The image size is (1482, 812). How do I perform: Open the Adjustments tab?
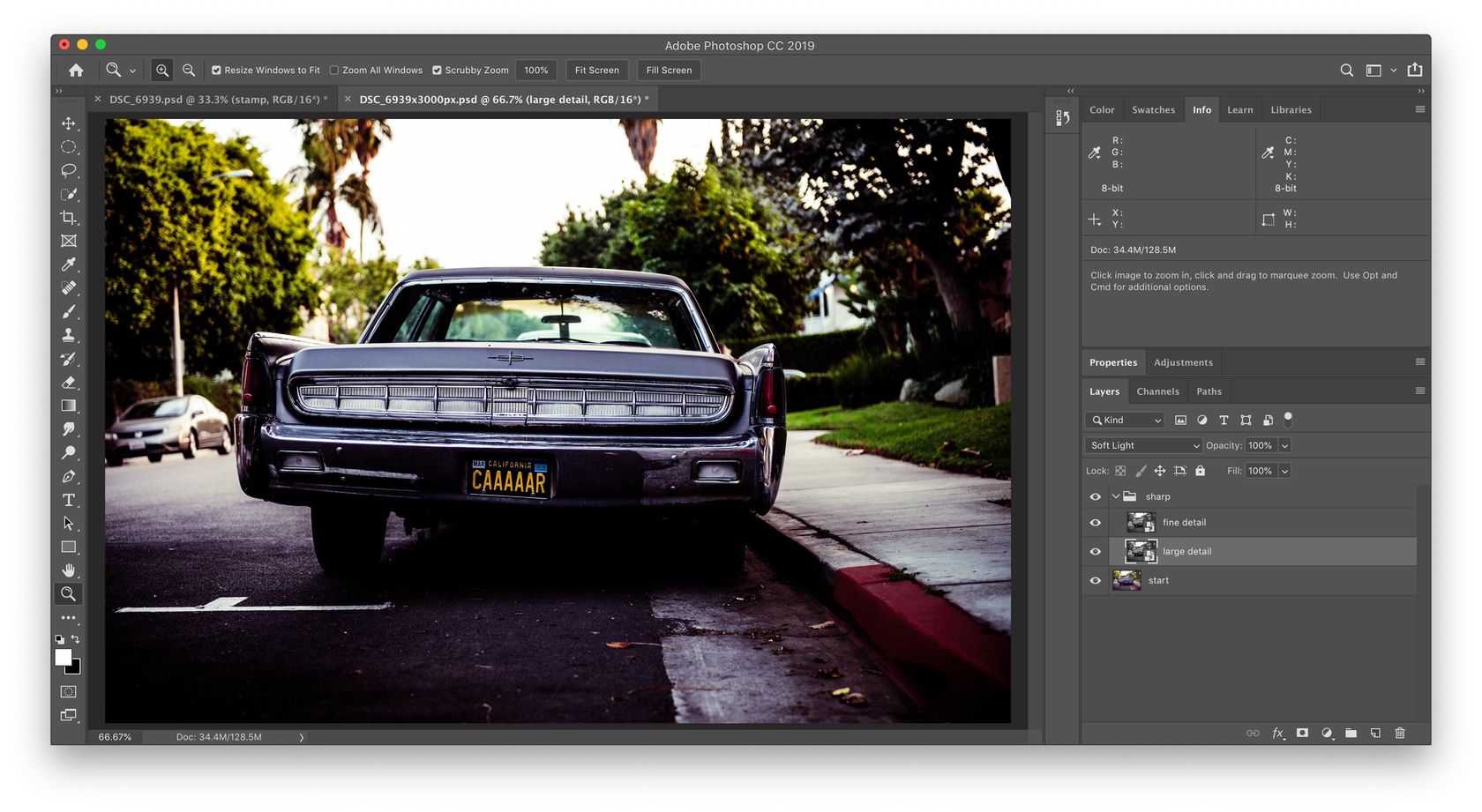click(x=1183, y=362)
